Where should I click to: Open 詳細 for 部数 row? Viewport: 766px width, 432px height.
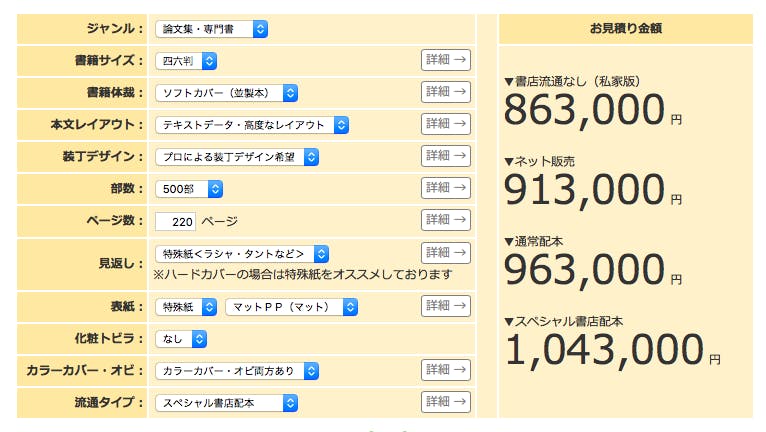pos(445,188)
